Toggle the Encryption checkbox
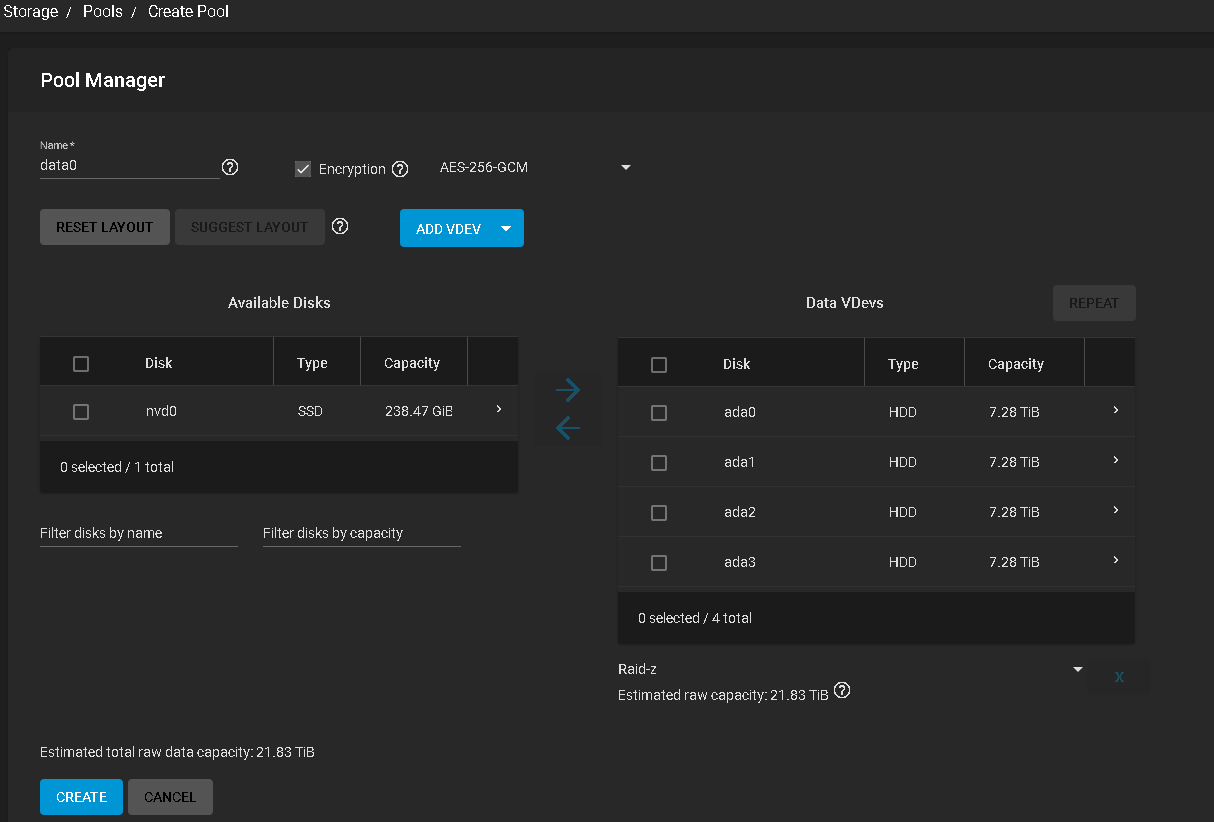 pyautogui.click(x=303, y=169)
